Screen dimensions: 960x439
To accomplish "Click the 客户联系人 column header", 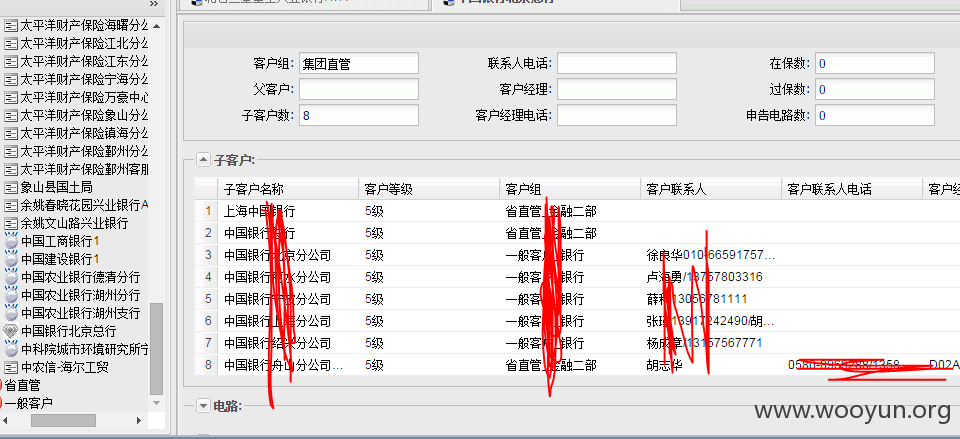I will pyautogui.click(x=711, y=189).
